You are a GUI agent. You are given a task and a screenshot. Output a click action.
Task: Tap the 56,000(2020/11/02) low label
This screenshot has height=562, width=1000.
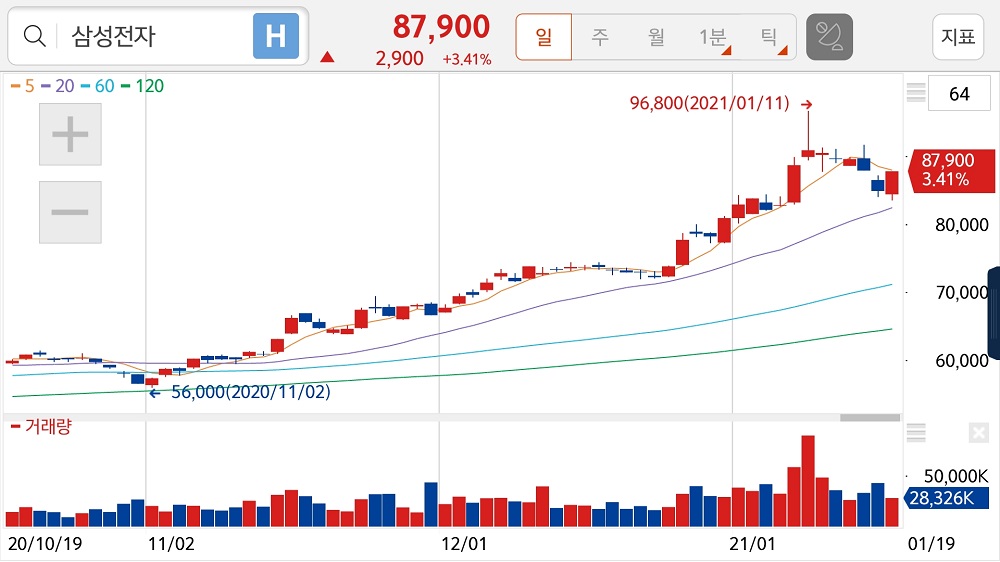click(x=251, y=392)
